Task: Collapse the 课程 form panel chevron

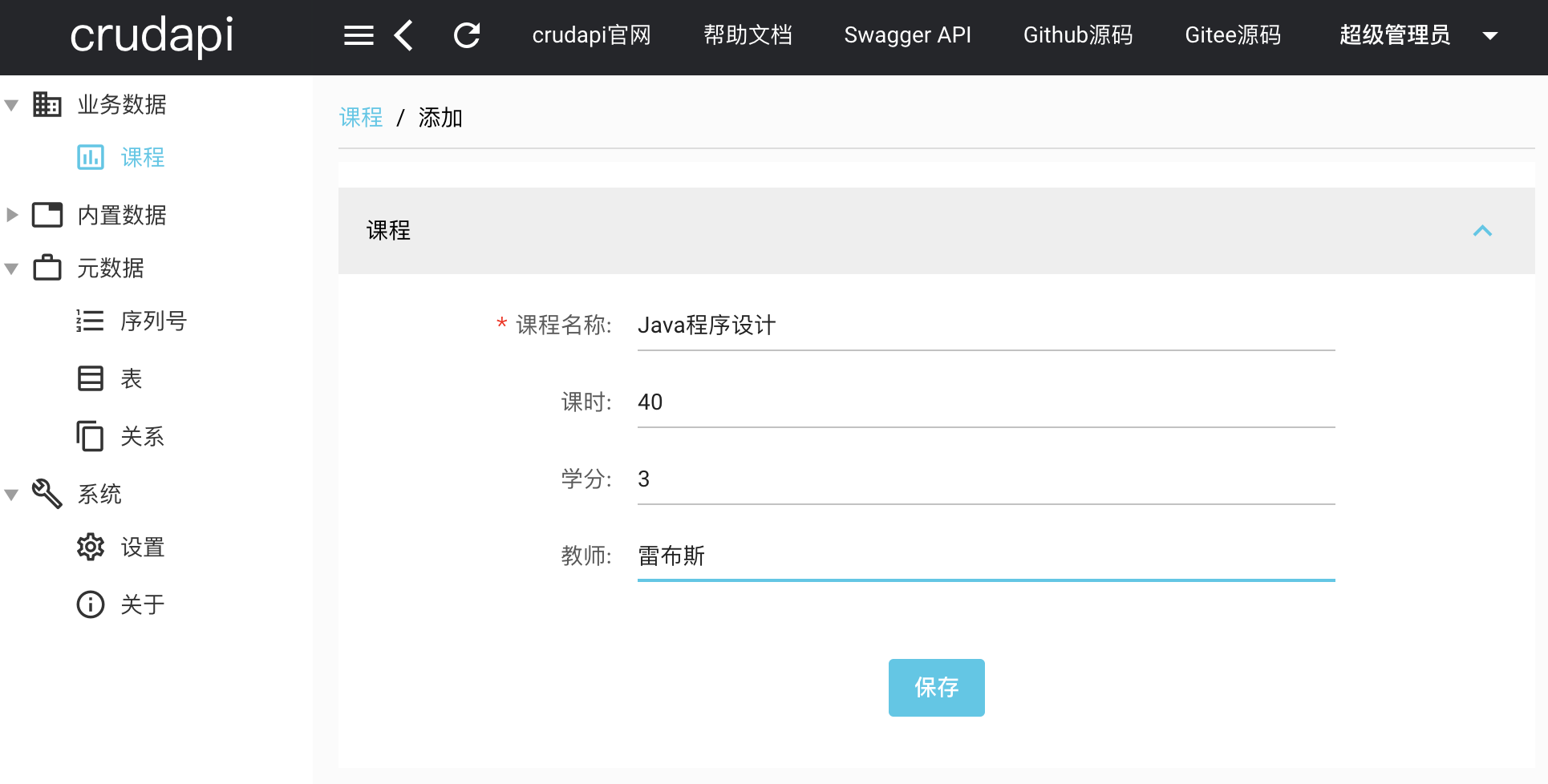Action: coord(1482,231)
